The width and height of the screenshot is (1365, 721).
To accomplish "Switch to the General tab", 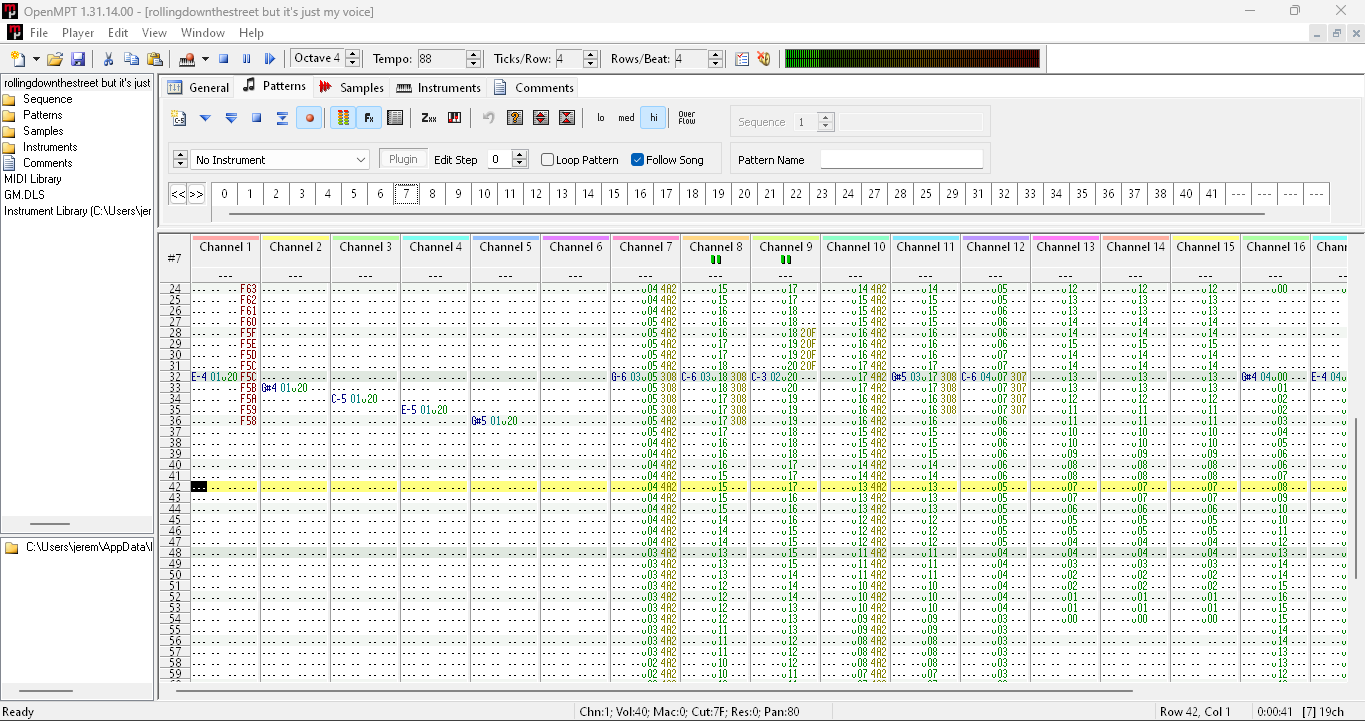I will (x=198, y=87).
